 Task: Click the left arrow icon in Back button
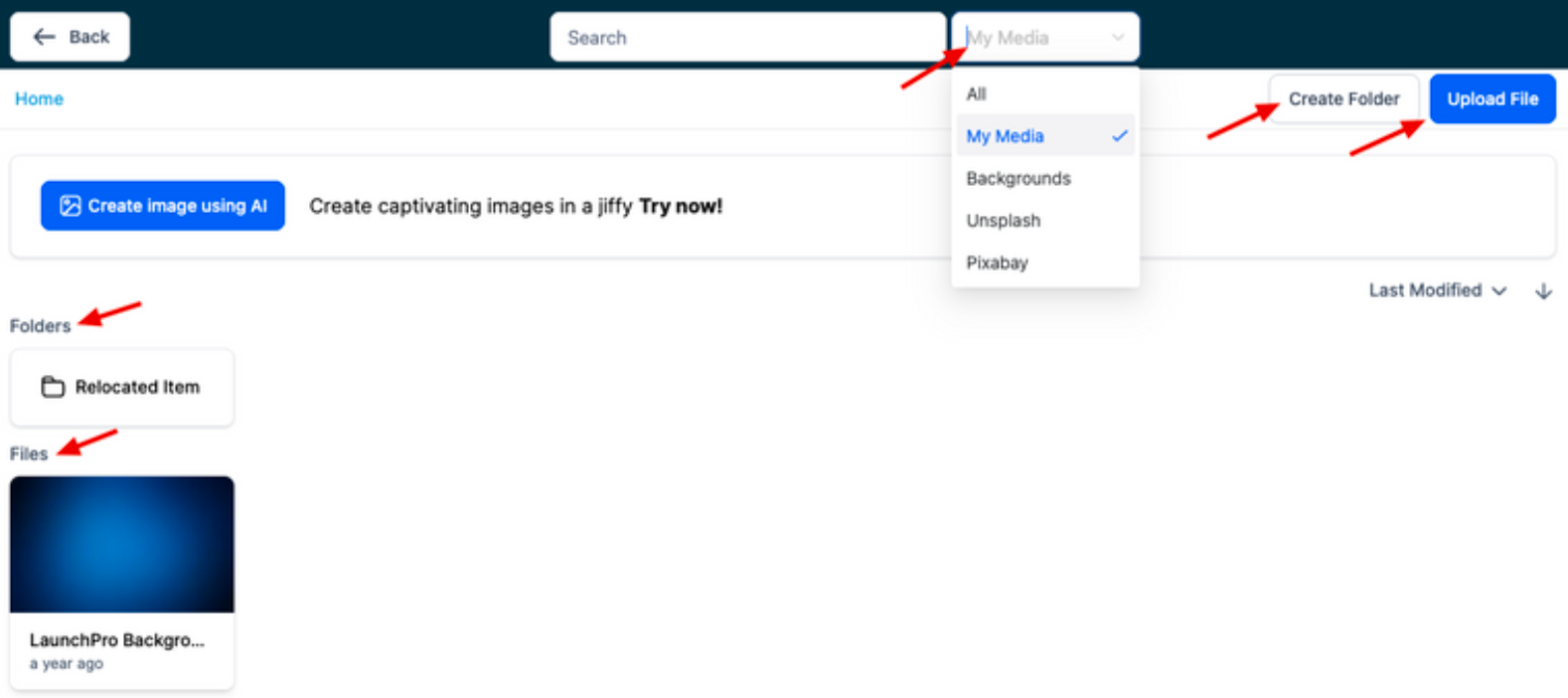tap(44, 37)
